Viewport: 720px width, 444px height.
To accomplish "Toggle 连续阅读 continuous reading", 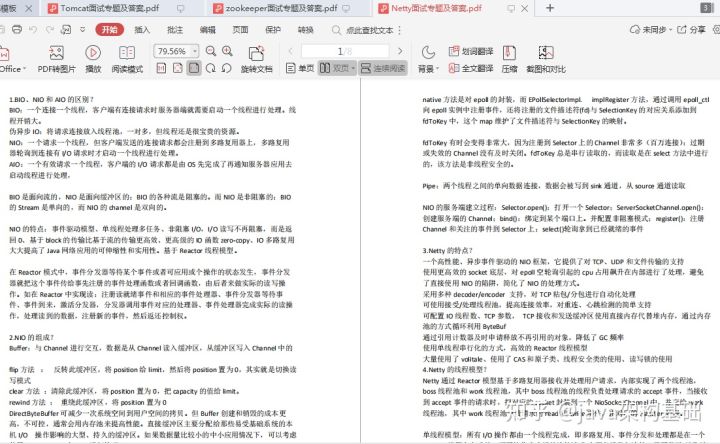I will [x=383, y=68].
